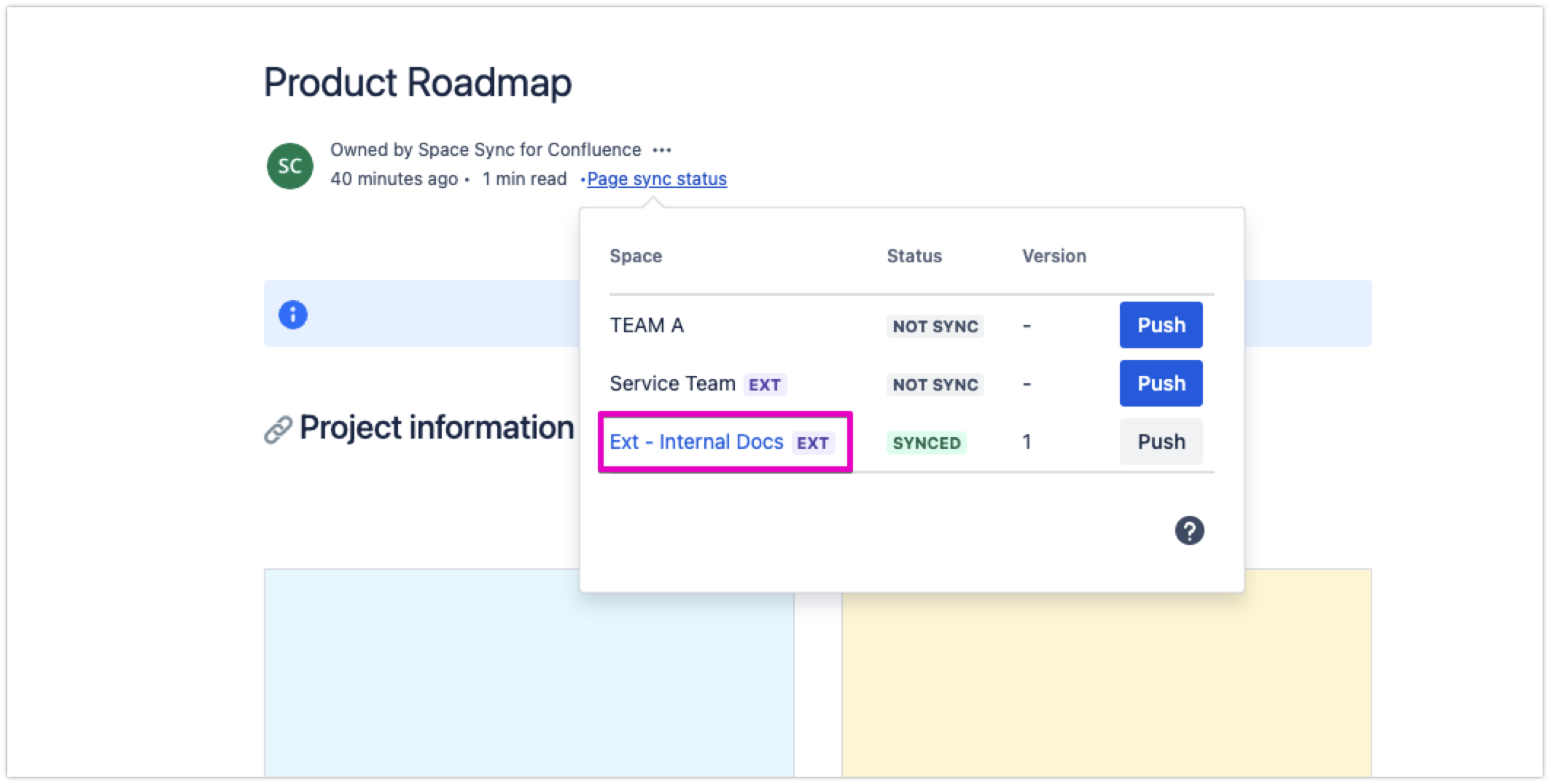Click the Space column header
This screenshot has height=784, width=1550.
click(636, 256)
